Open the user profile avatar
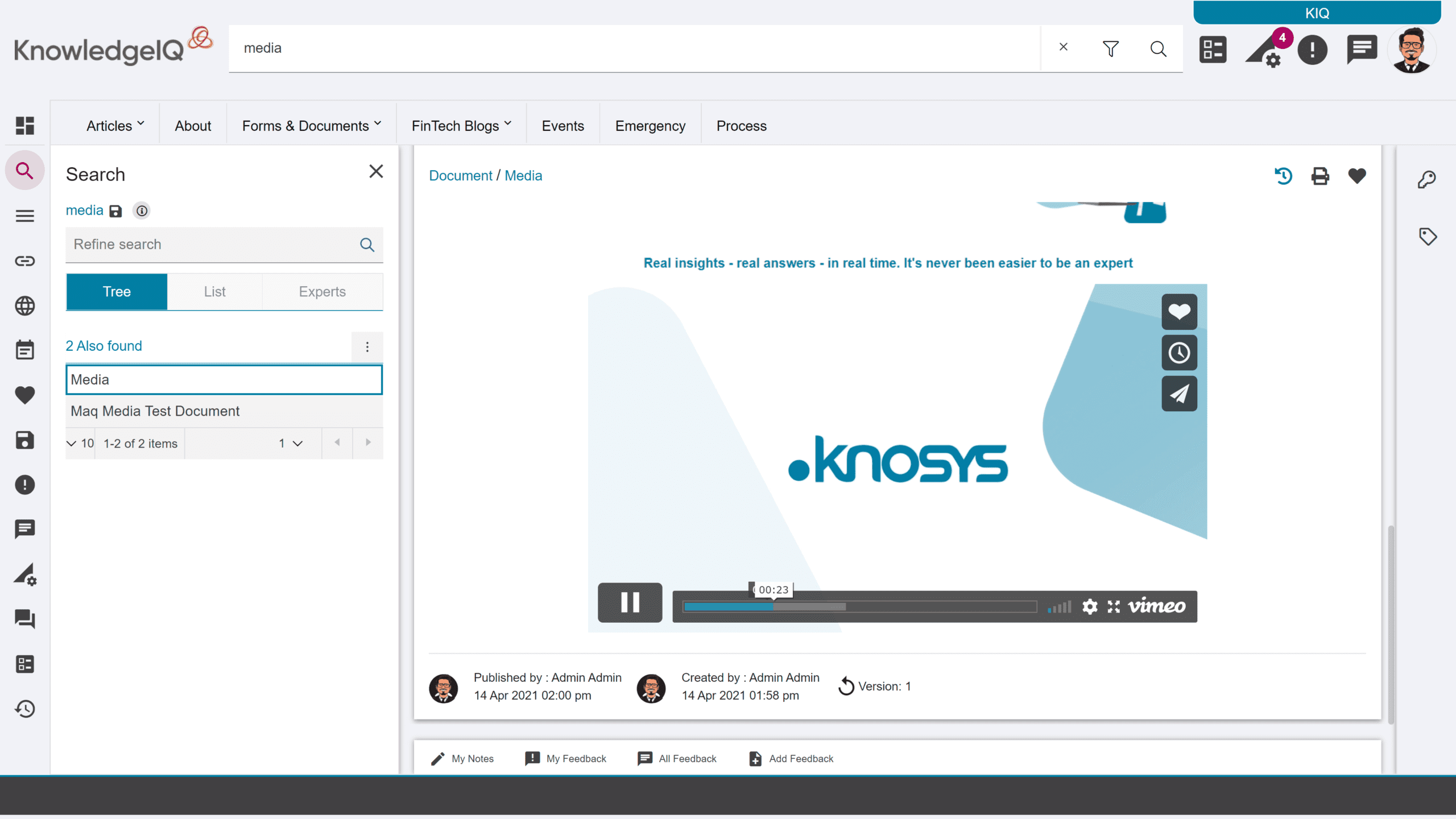 click(x=1412, y=50)
